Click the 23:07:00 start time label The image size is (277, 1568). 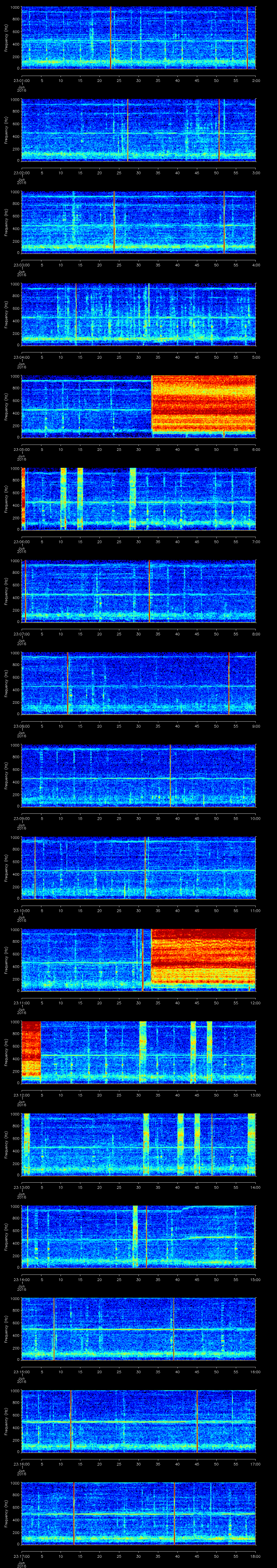(x=21, y=634)
